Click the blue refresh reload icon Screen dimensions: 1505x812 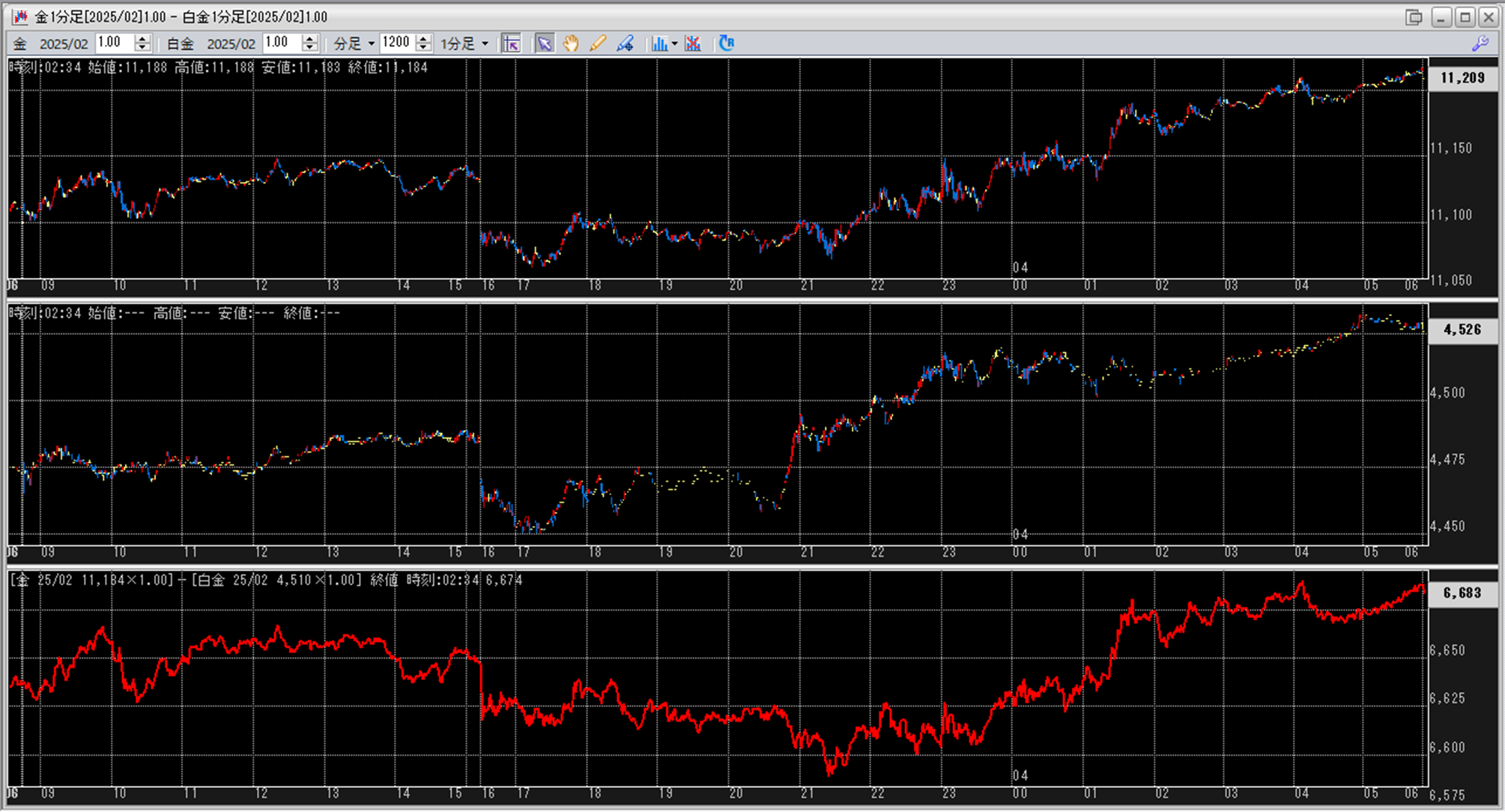click(726, 43)
